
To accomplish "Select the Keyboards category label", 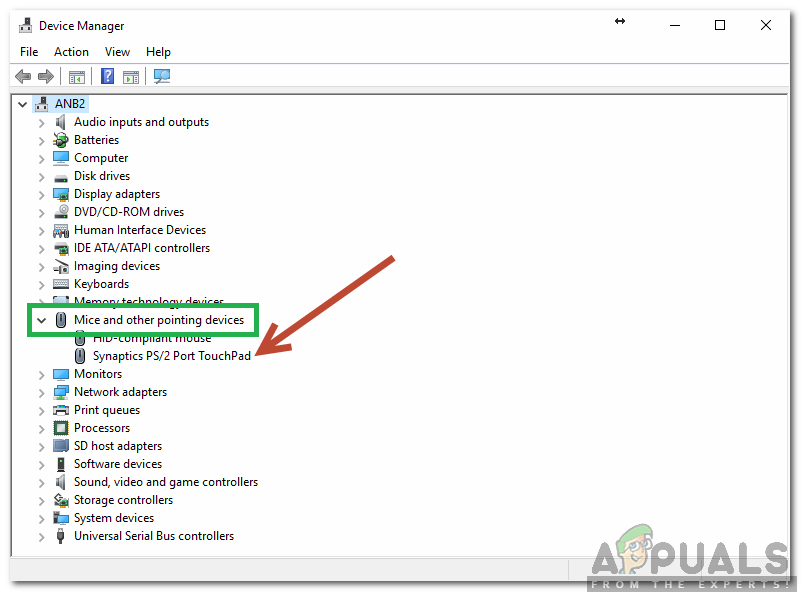I will 101,284.
